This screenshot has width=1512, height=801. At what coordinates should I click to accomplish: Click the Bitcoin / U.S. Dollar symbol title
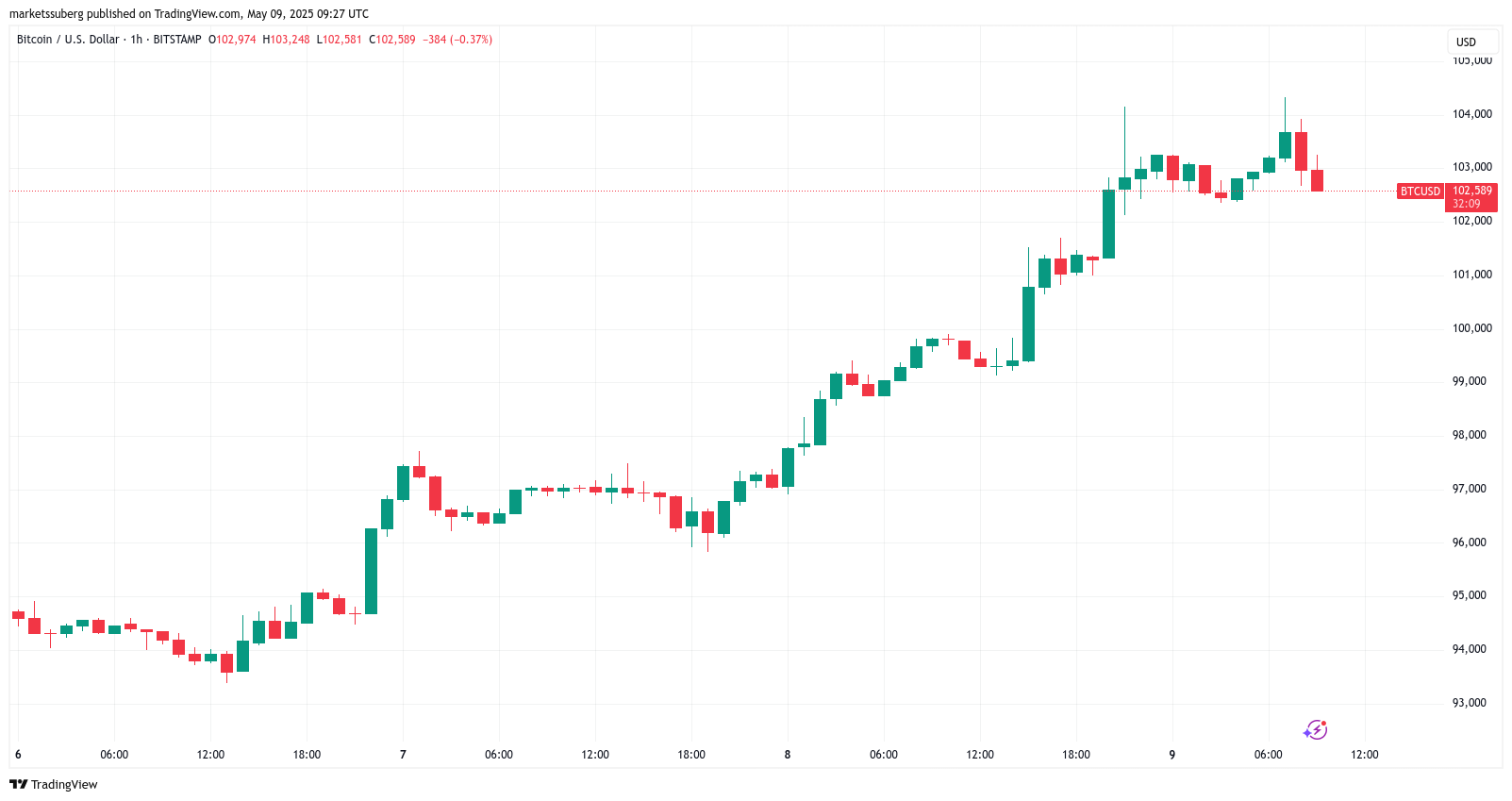coord(68,40)
